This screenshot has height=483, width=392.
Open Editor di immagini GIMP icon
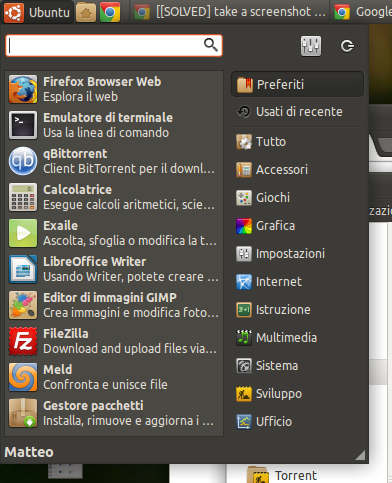(x=23, y=305)
